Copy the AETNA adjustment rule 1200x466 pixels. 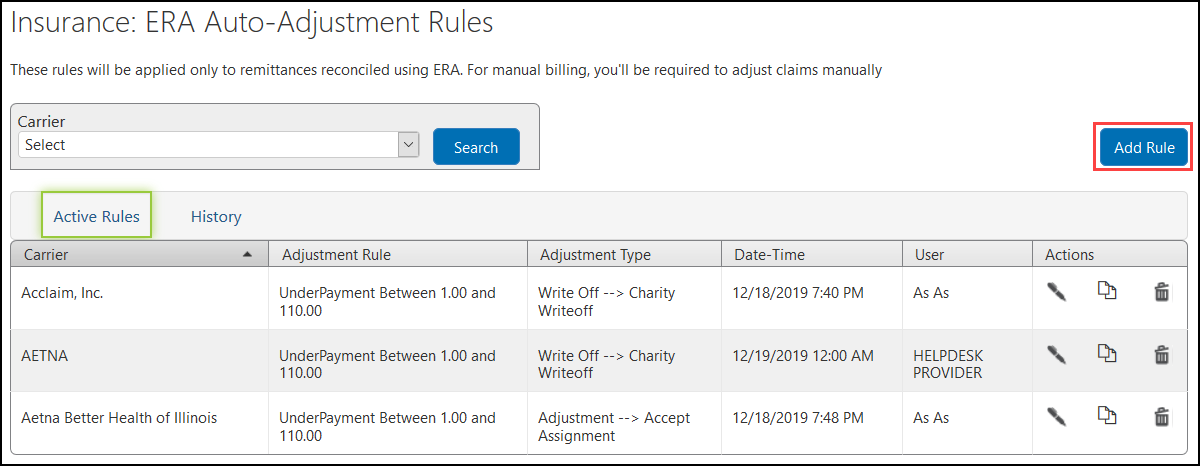coord(1107,354)
